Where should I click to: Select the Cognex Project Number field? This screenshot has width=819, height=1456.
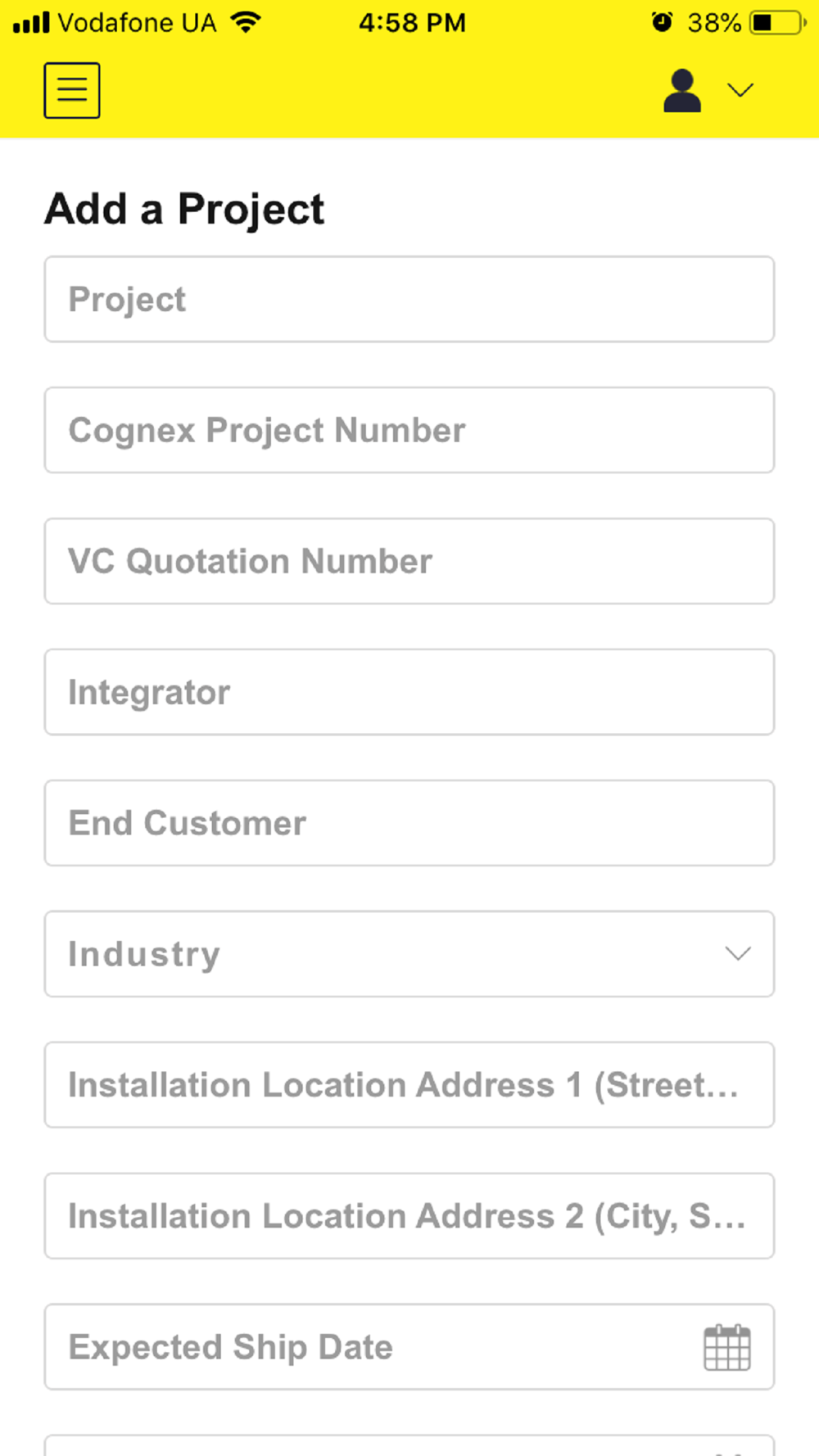pyautogui.click(x=409, y=430)
